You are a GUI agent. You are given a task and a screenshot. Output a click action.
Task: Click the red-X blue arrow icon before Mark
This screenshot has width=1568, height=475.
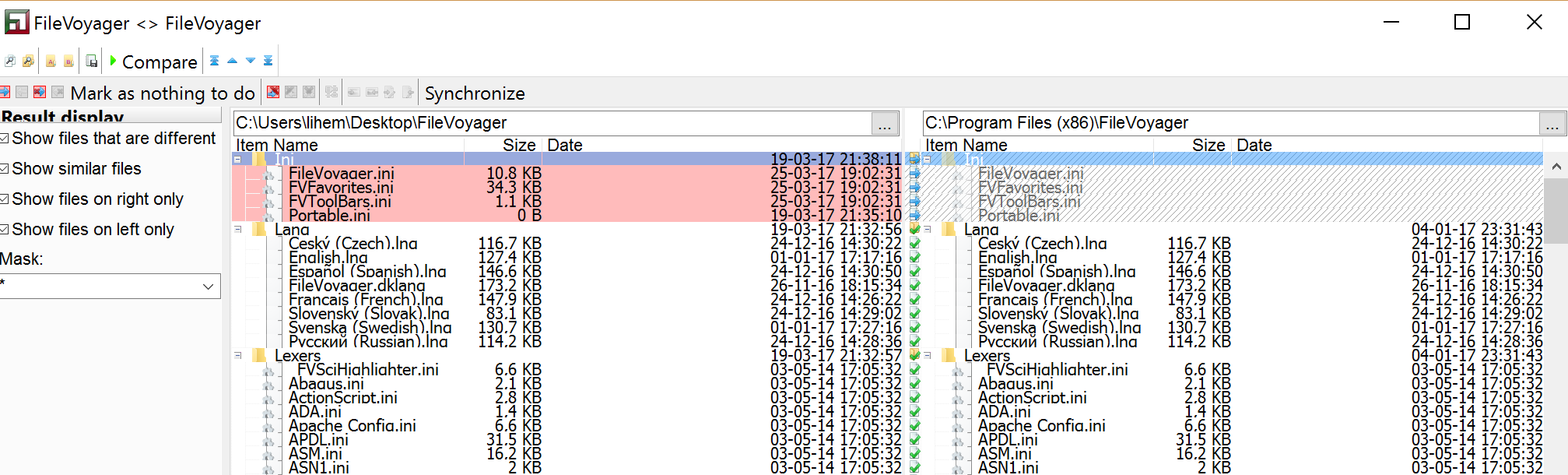coord(40,92)
